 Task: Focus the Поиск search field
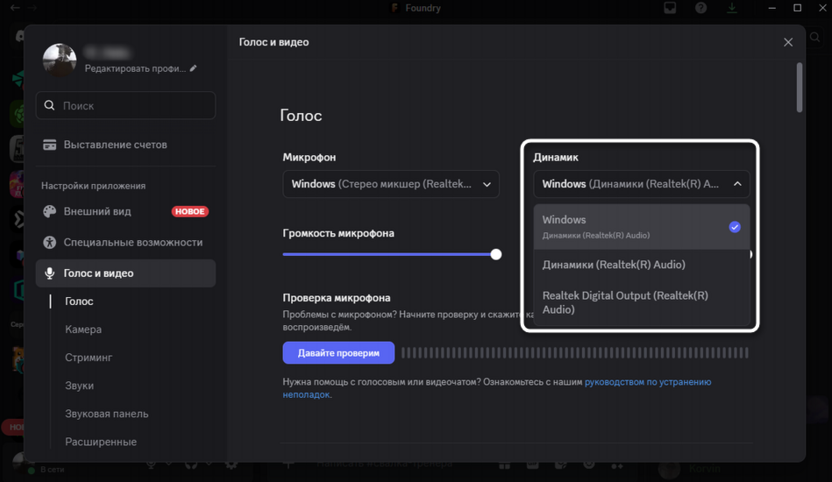click(x=126, y=105)
